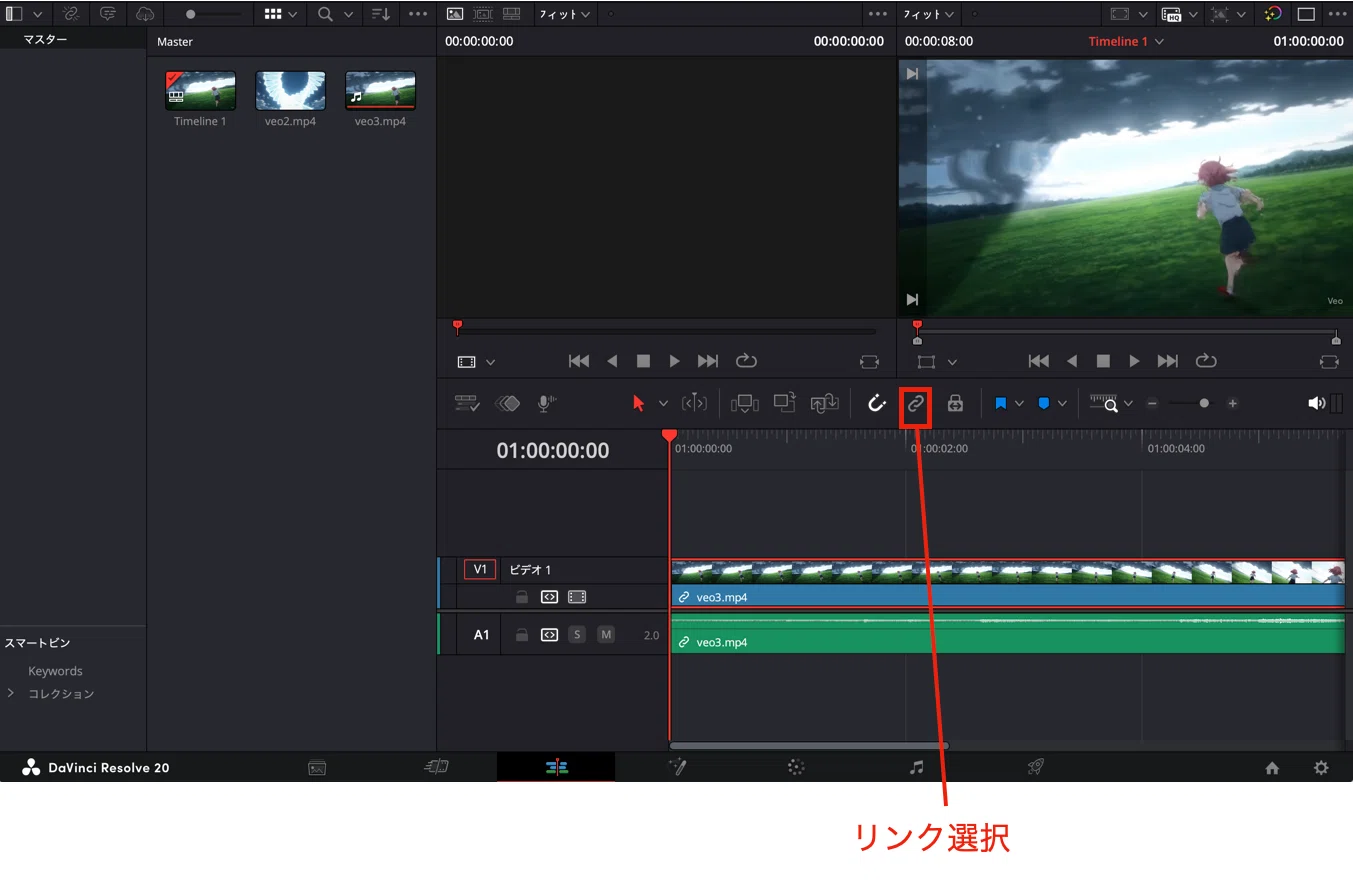Toggle Loop in timeline viewer
The height and width of the screenshot is (882, 1353).
pos(1206,361)
